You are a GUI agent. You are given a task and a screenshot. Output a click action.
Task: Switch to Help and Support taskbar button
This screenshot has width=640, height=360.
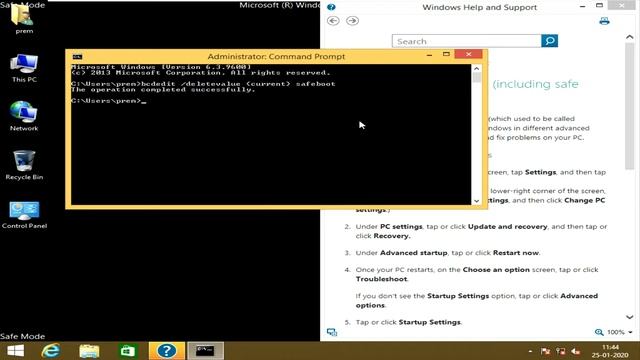coord(167,351)
